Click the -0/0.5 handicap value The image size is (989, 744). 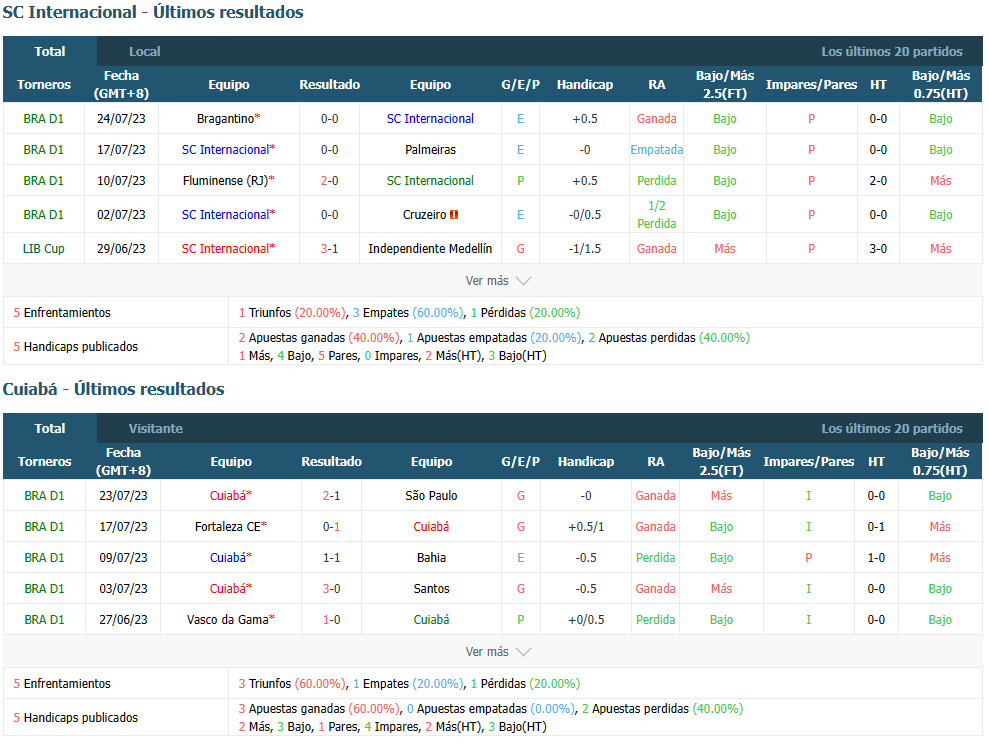pos(585,215)
